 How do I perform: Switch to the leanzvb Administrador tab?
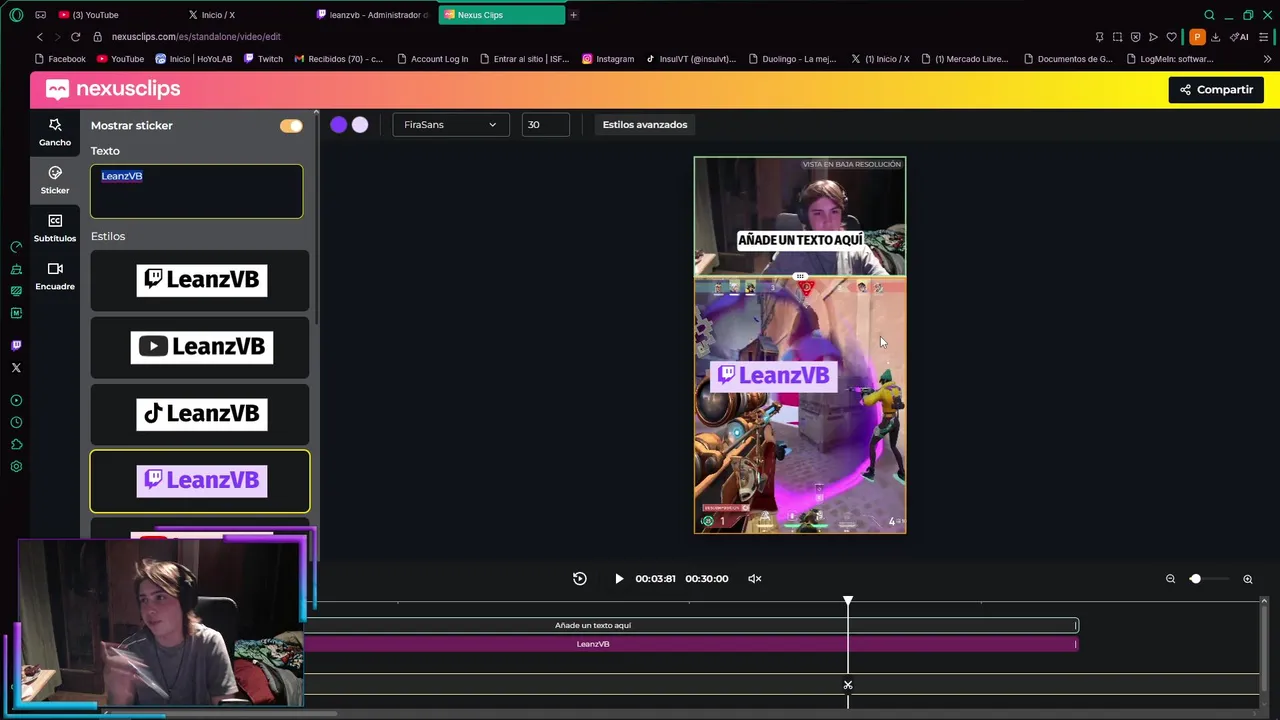click(373, 15)
